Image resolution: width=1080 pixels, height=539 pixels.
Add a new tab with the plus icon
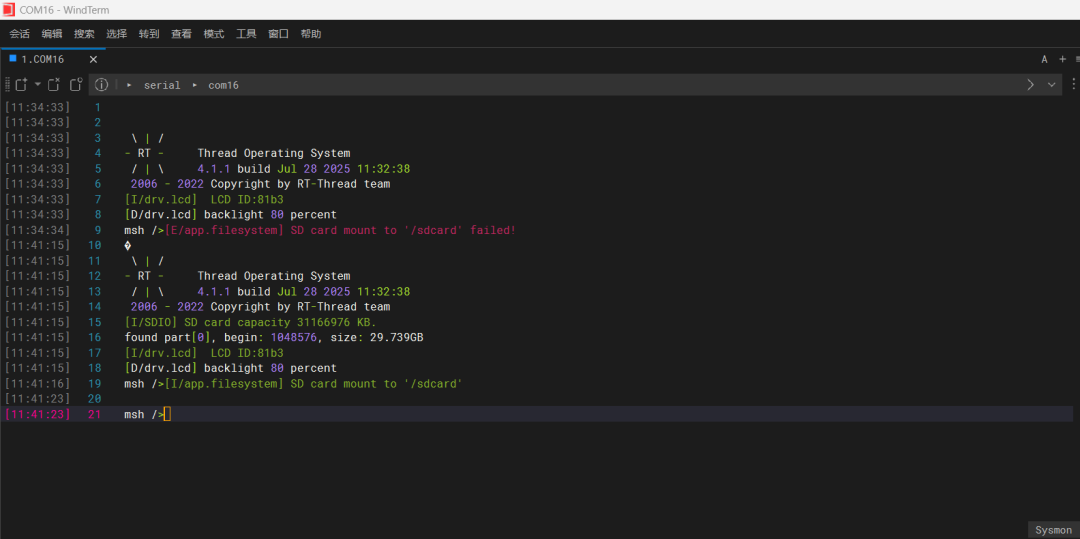click(1062, 59)
